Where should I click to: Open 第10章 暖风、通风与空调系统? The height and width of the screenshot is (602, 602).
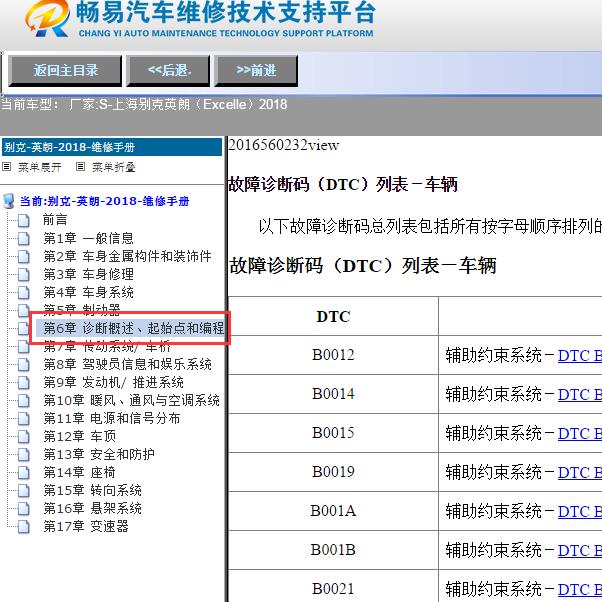[131, 400]
